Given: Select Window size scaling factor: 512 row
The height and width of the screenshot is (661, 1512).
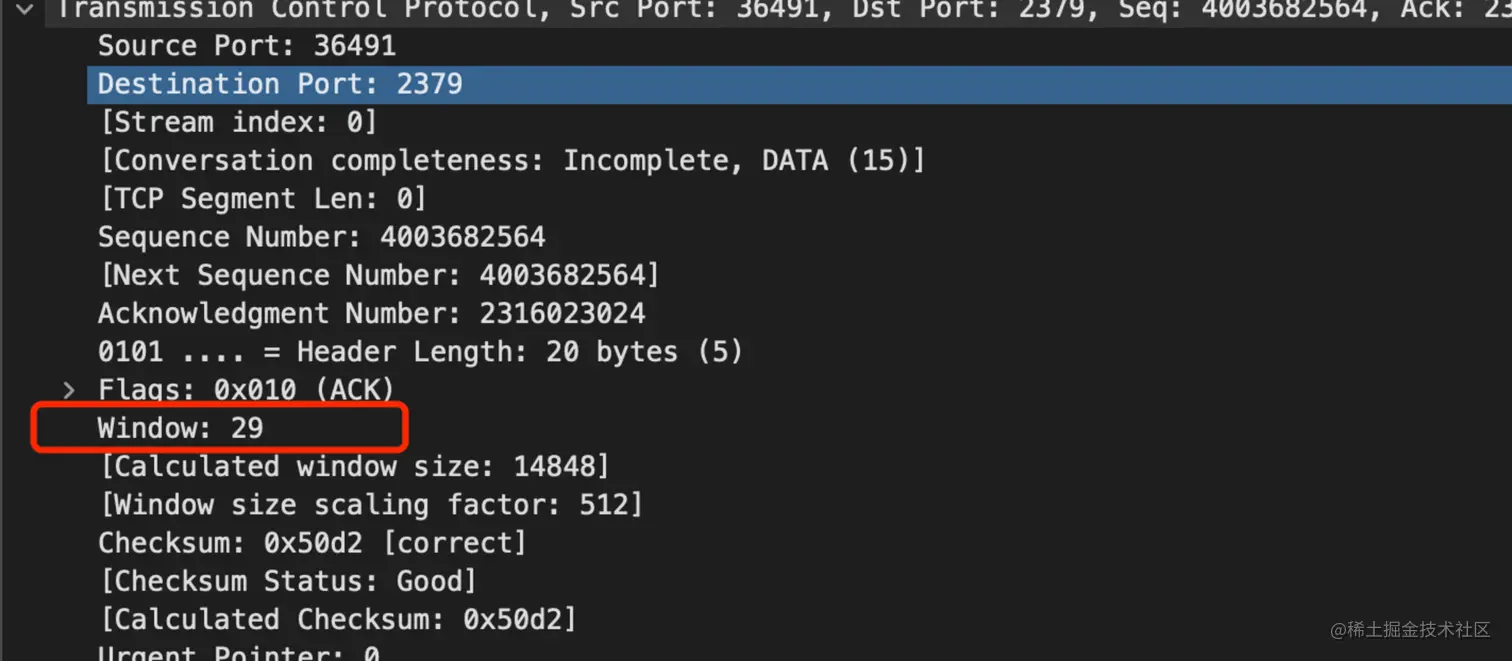Looking at the screenshot, I should pyautogui.click(x=371, y=504).
